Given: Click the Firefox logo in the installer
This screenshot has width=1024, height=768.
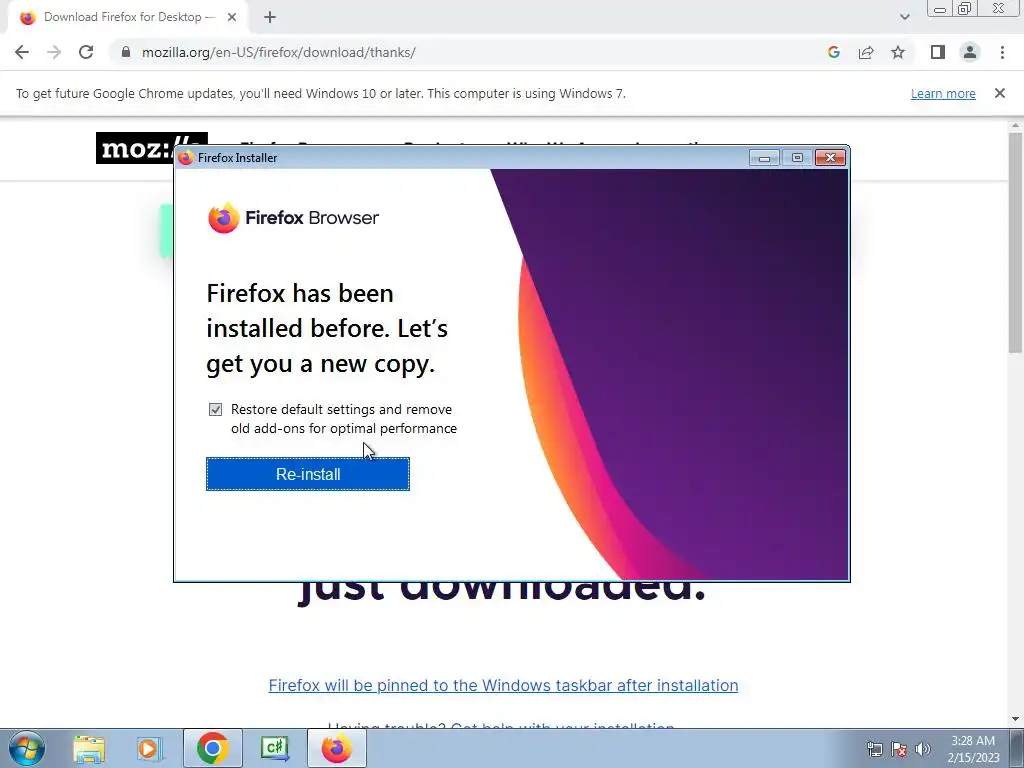Looking at the screenshot, I should [x=224, y=217].
